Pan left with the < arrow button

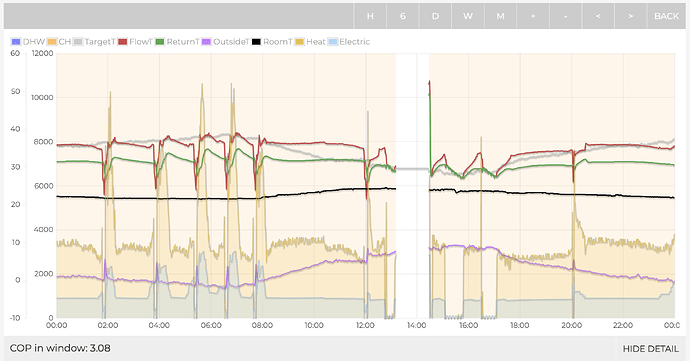pos(598,16)
